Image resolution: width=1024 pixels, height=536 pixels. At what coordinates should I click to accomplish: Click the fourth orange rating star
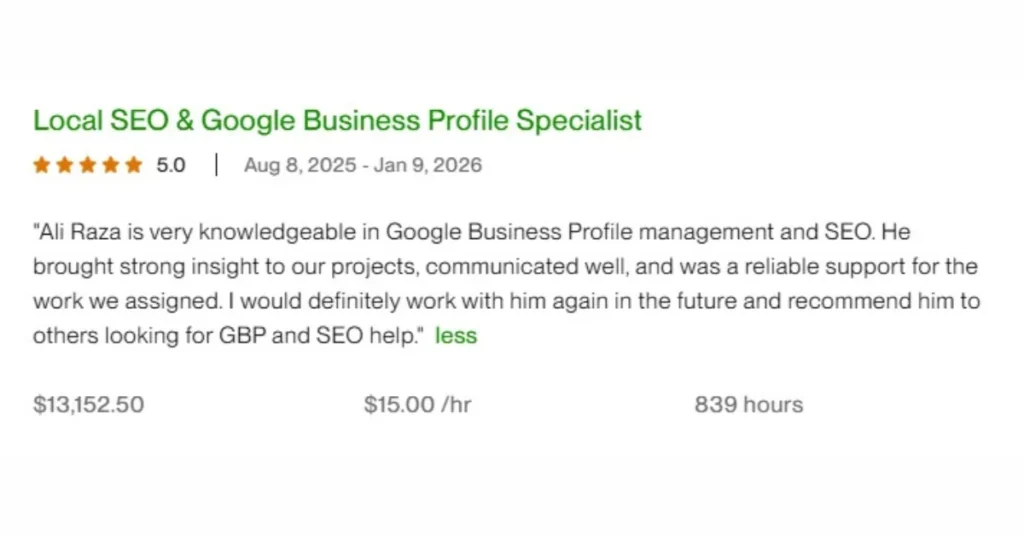pos(110,165)
